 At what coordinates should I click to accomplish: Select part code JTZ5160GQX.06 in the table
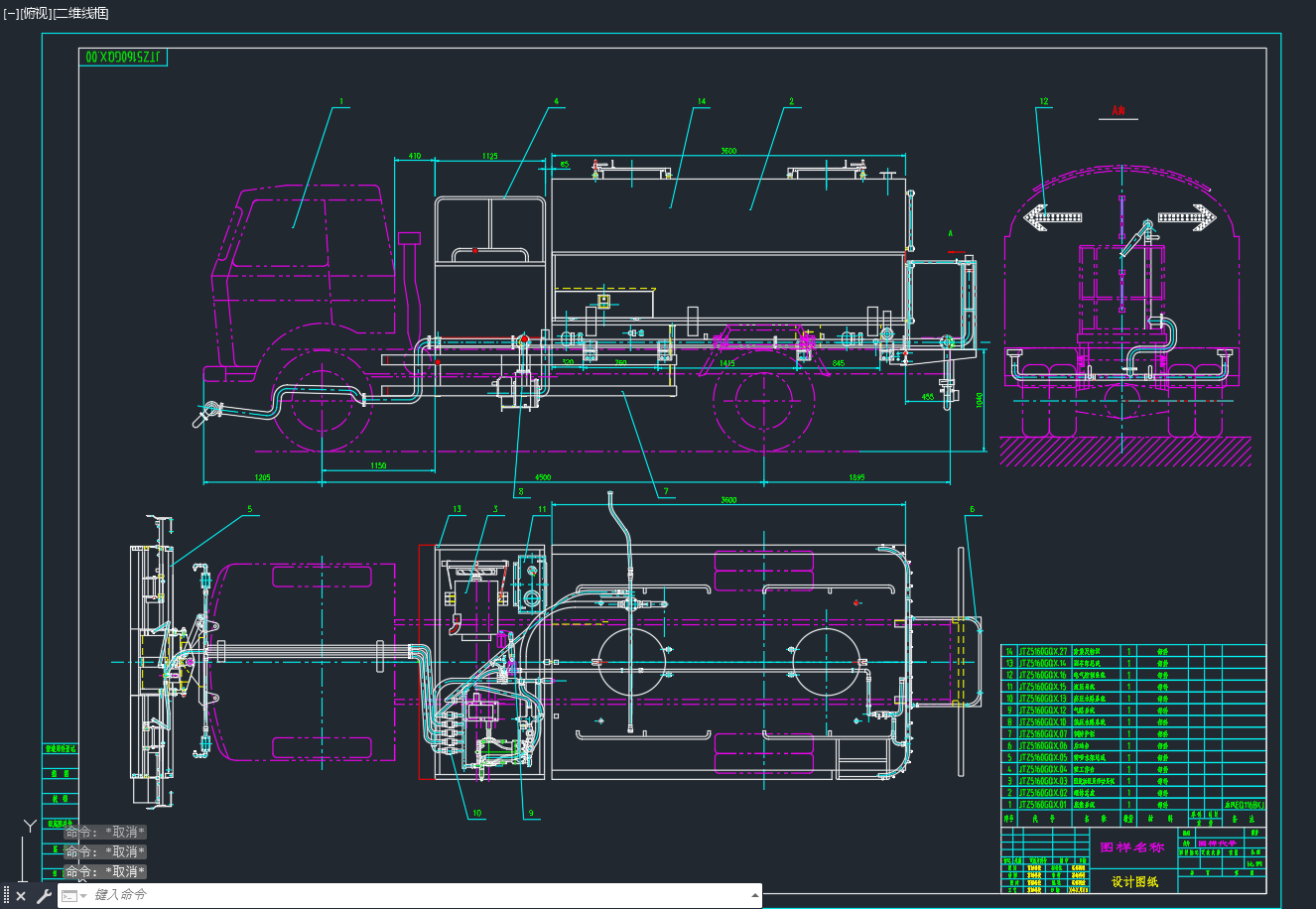click(x=1043, y=746)
